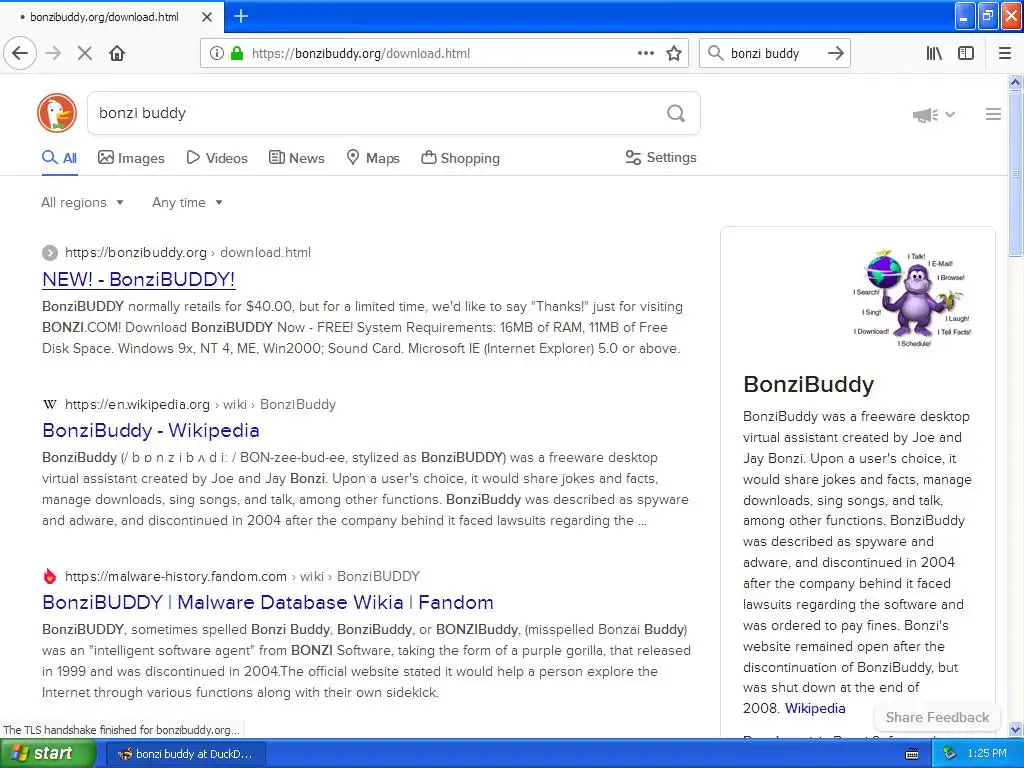Go back with the browser back arrow
1024x768 pixels.
(20, 54)
